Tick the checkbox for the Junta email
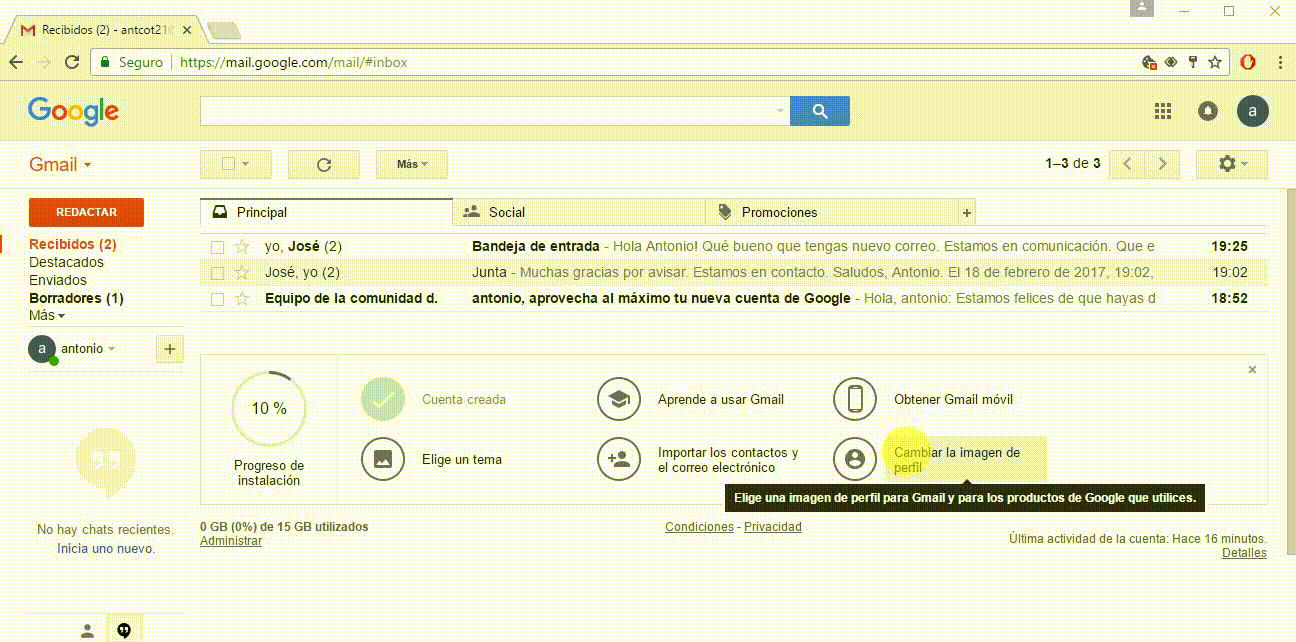Viewport: 1296px width, 642px height. click(217, 273)
